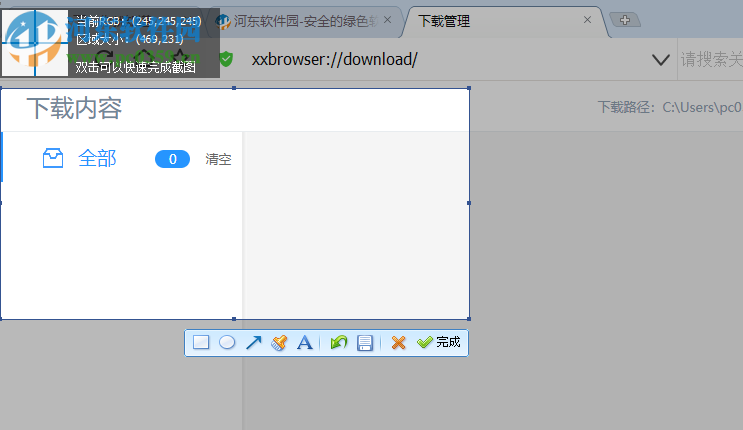The image size is (743, 430).
Task: Click the 请搜索 search box
Action: click(x=711, y=60)
